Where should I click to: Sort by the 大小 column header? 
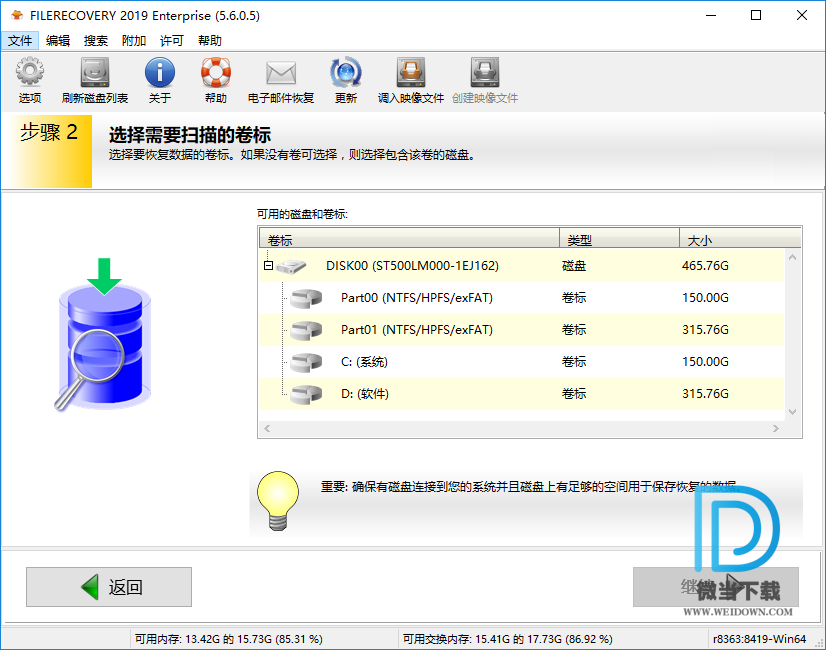pyautogui.click(x=740, y=240)
